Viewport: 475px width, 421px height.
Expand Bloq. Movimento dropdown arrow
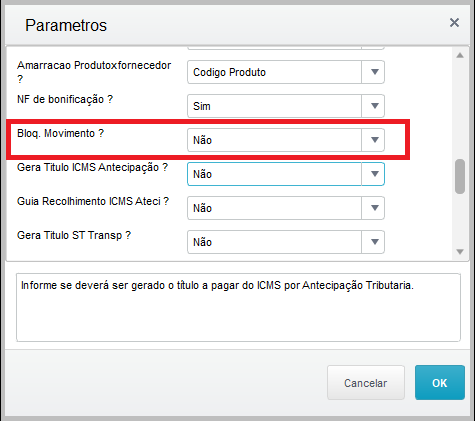(x=374, y=140)
